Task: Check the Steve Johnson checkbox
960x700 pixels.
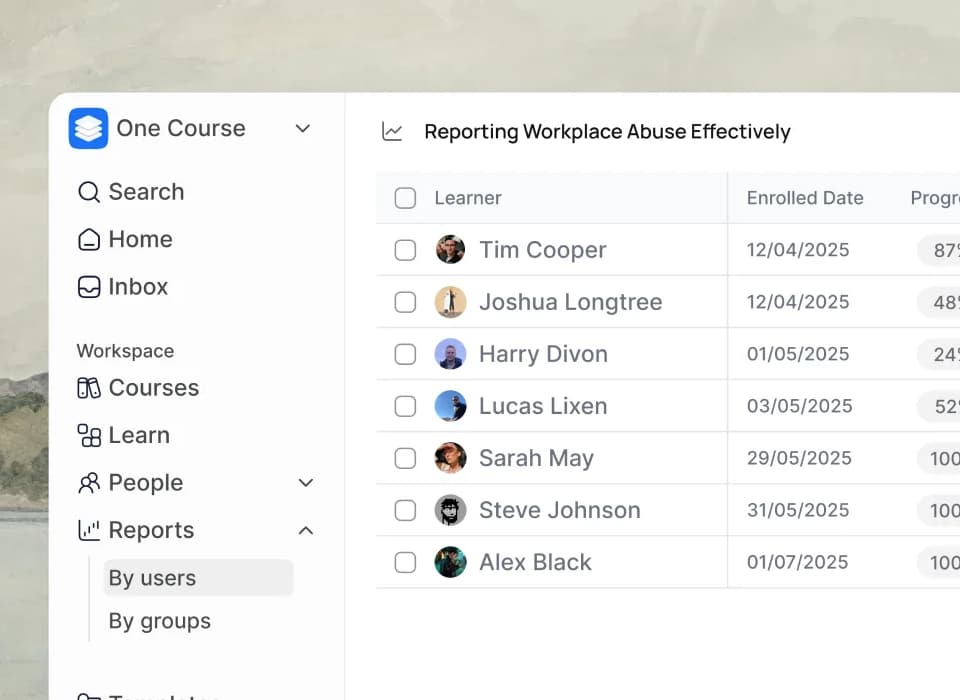Action: click(405, 510)
